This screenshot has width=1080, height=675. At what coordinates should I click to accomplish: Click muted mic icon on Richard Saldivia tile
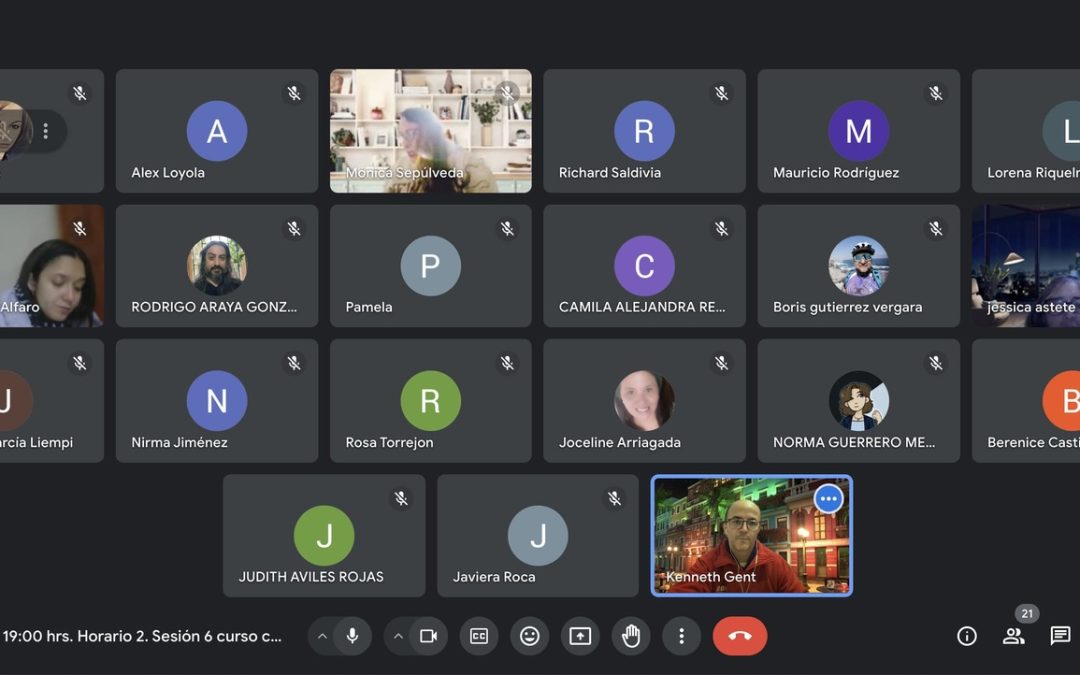tap(722, 93)
